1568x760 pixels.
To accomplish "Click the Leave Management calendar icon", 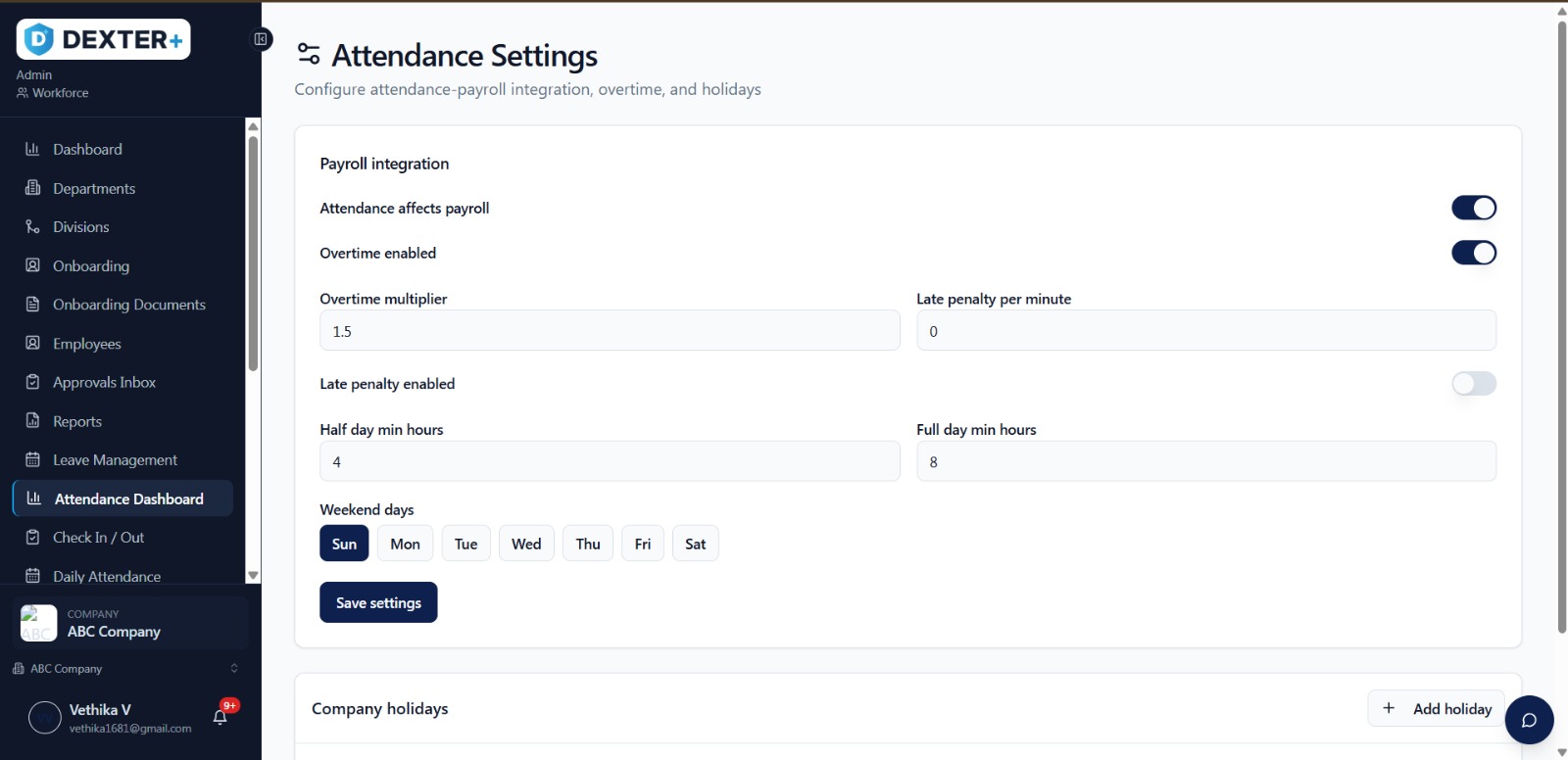I will tap(32, 459).
